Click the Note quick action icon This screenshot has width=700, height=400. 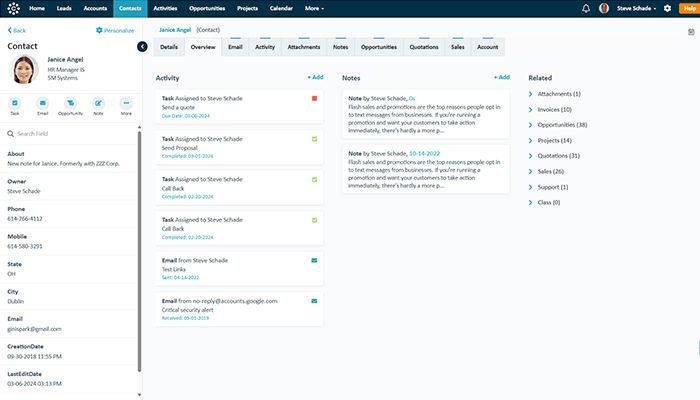pos(98,104)
